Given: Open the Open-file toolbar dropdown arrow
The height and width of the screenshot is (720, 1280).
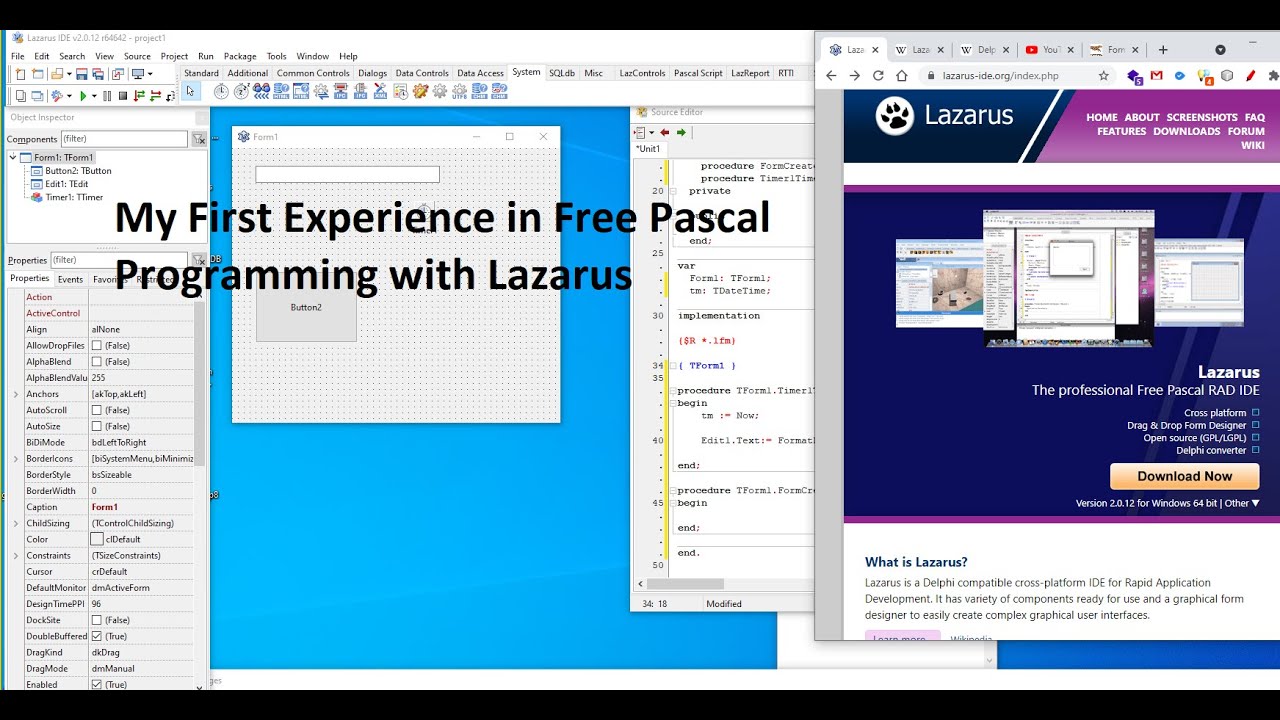Looking at the screenshot, I should coord(68,74).
